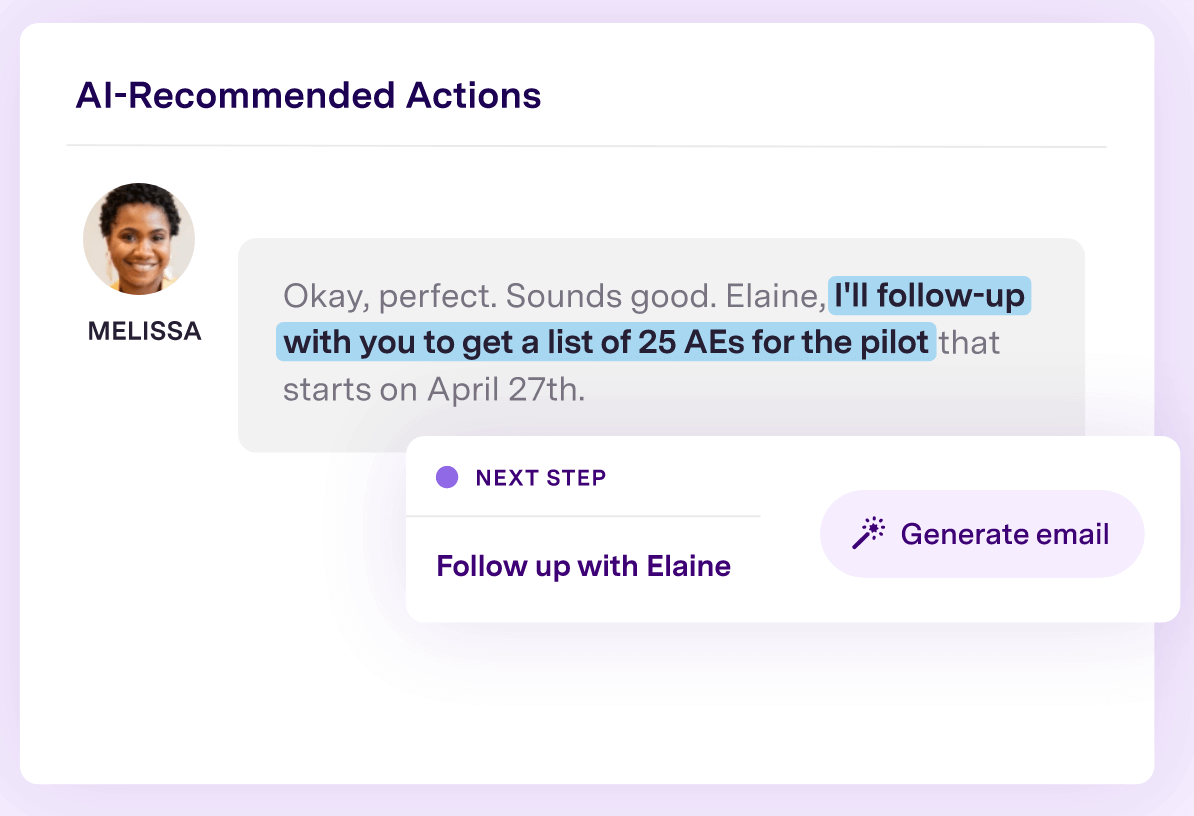
Task: Click the magic wand icon on Generate email
Action: click(871, 533)
